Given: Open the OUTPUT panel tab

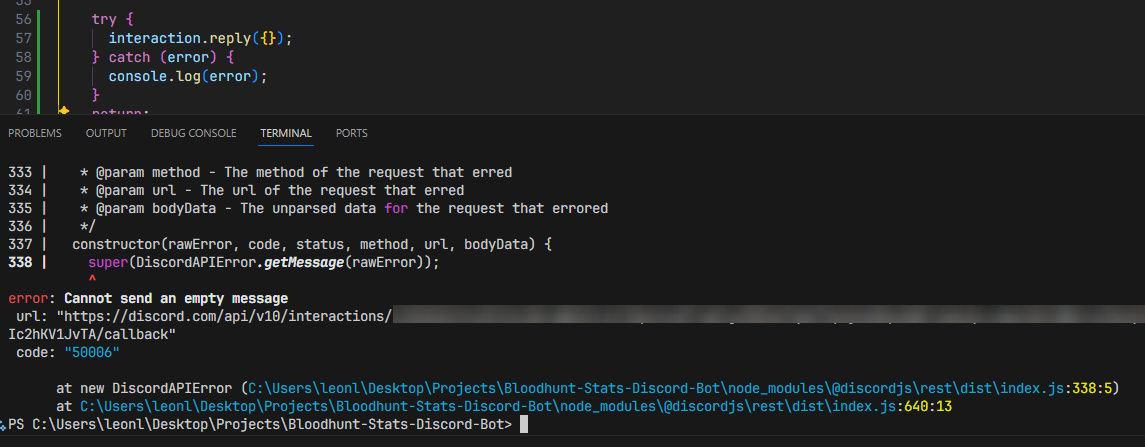Looking at the screenshot, I should [x=106, y=133].
